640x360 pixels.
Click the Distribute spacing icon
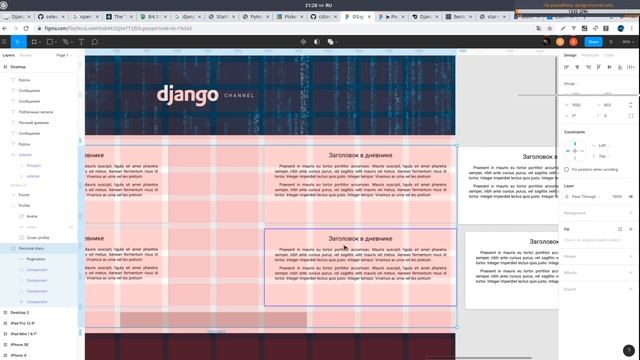(x=631, y=67)
